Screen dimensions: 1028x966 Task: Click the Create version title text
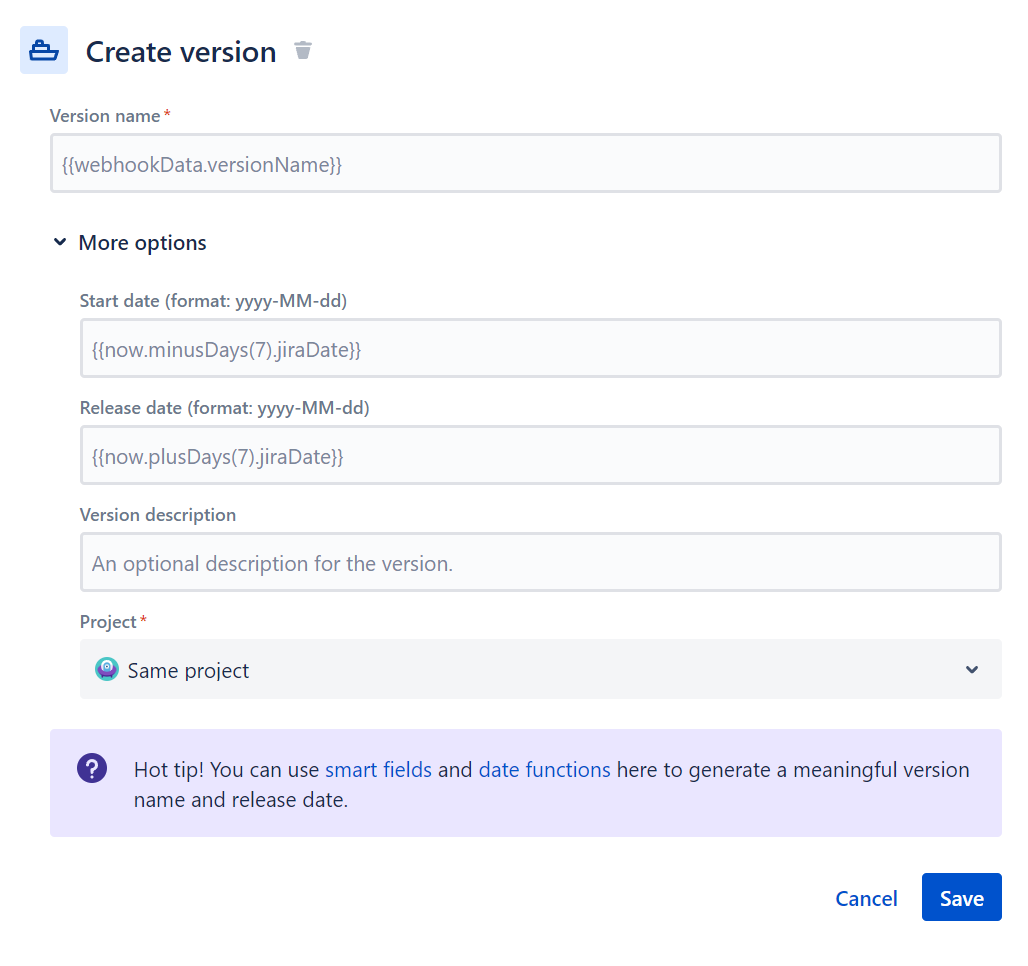pyautogui.click(x=181, y=51)
